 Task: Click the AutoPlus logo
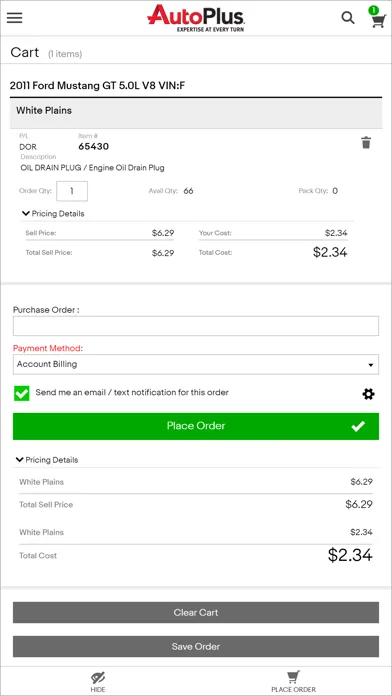point(196,18)
